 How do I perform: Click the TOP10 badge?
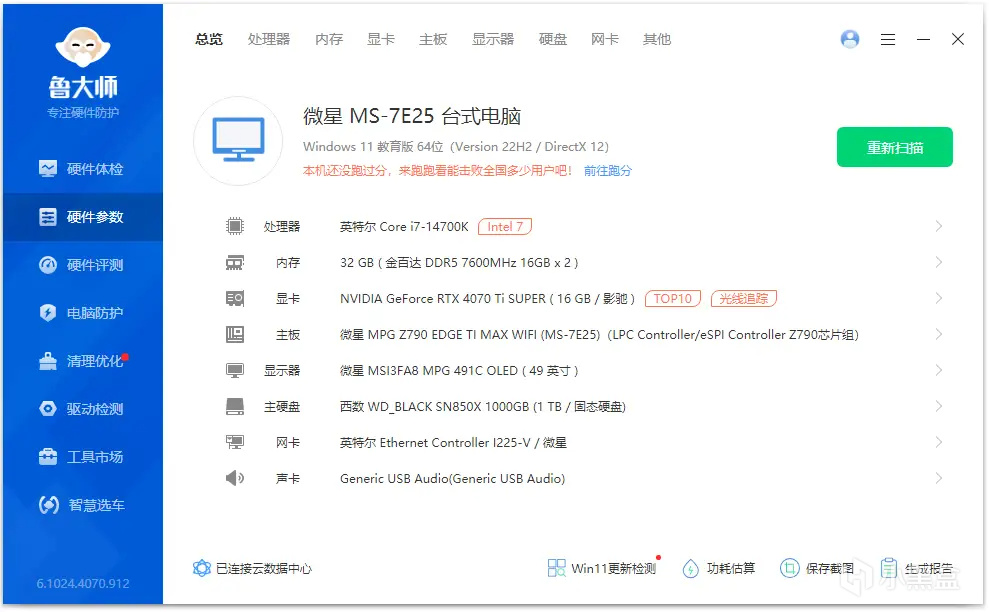click(x=672, y=298)
